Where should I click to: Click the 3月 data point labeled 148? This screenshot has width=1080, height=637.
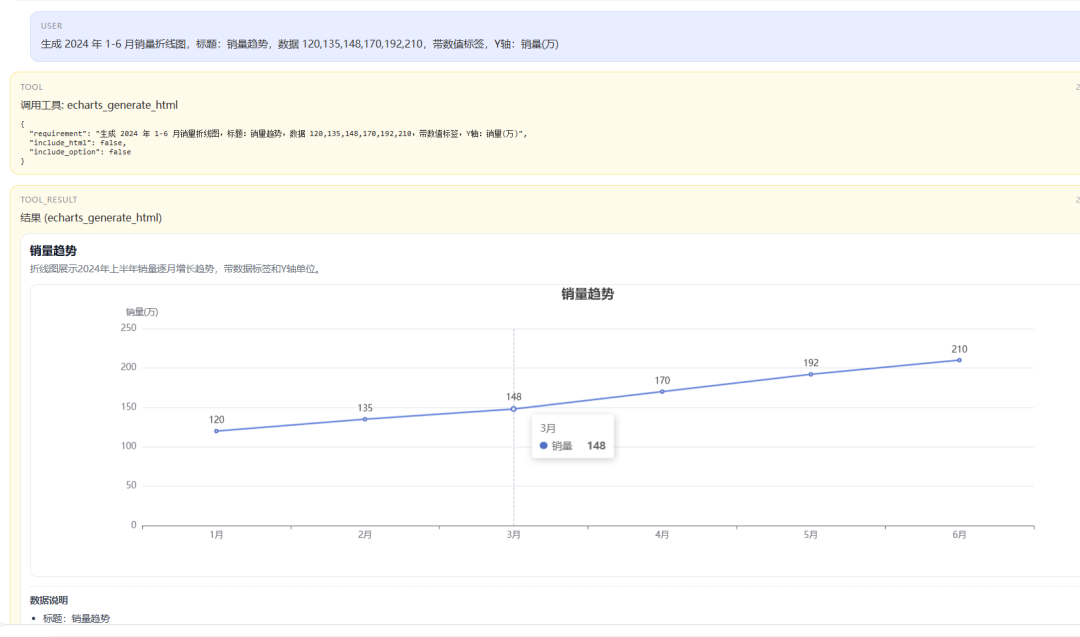click(x=513, y=409)
